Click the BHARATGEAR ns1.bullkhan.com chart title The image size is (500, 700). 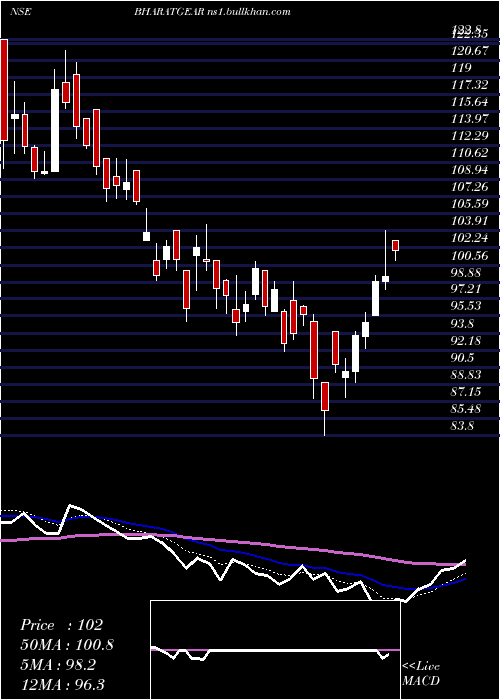212,12
